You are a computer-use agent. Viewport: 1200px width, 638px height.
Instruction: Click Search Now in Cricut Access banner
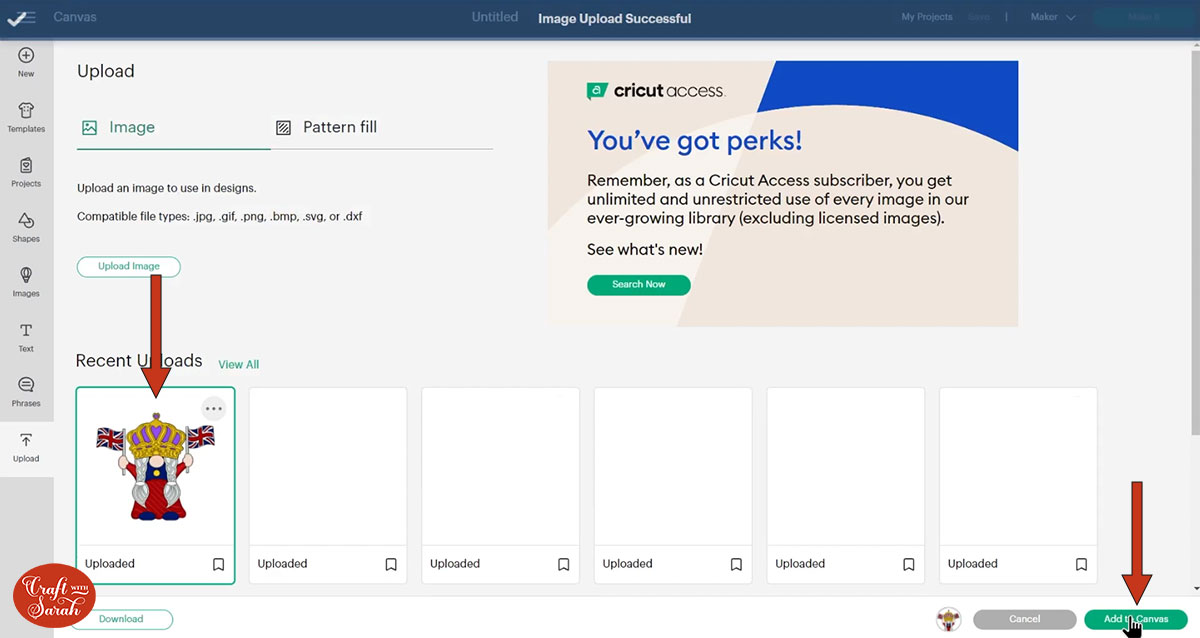(x=639, y=284)
